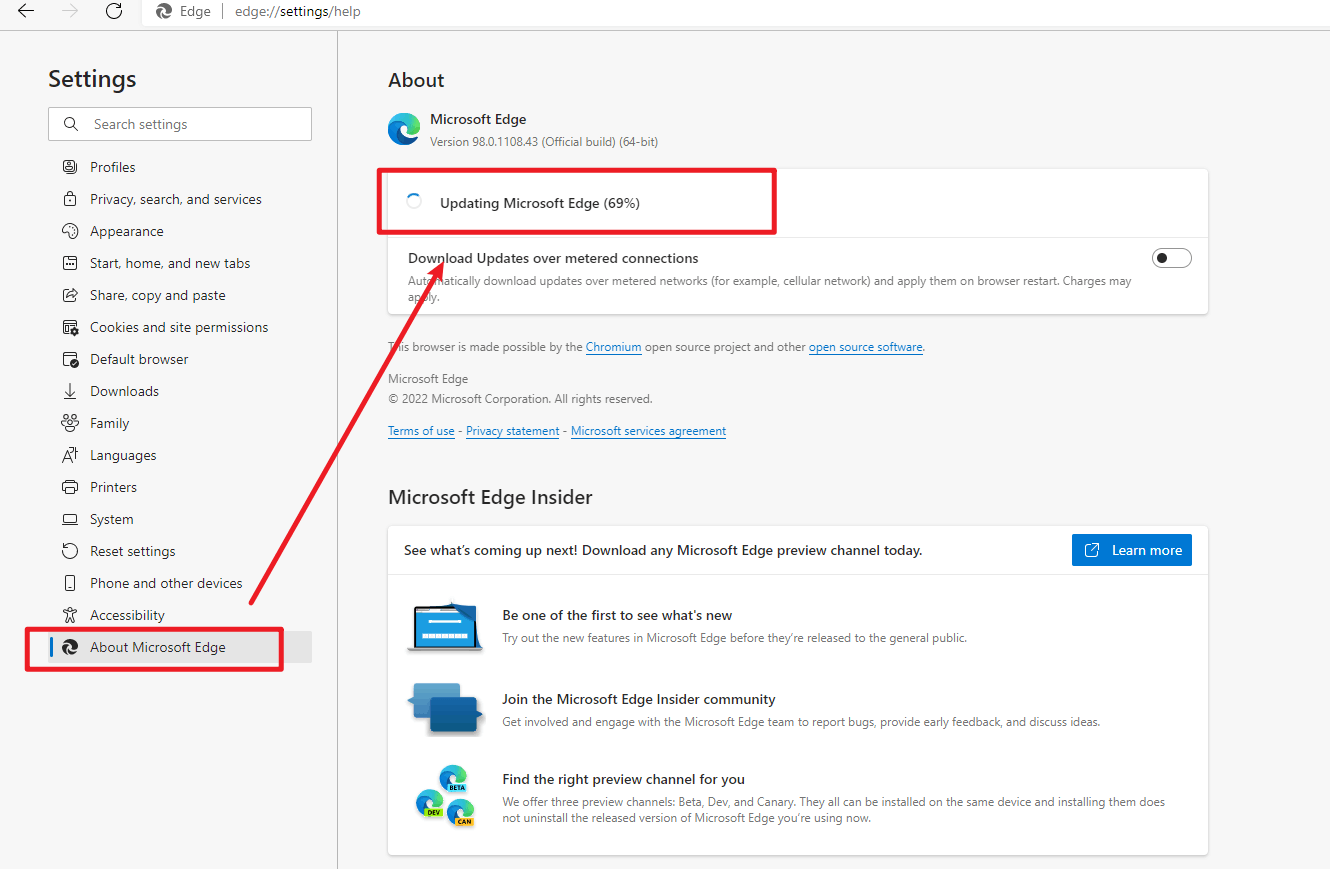This screenshot has width=1330, height=869.
Task: Click the laptop illustration for what's new
Action: 445,627
